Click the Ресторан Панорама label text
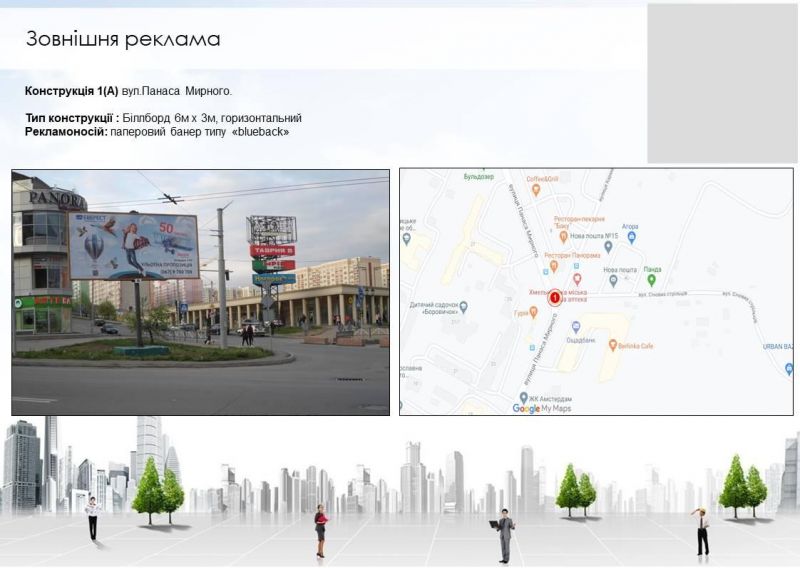This screenshot has width=800, height=568. [572, 255]
